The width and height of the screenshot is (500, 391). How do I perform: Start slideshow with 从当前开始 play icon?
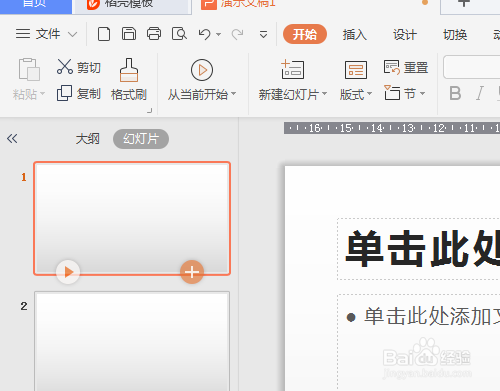pos(202,70)
